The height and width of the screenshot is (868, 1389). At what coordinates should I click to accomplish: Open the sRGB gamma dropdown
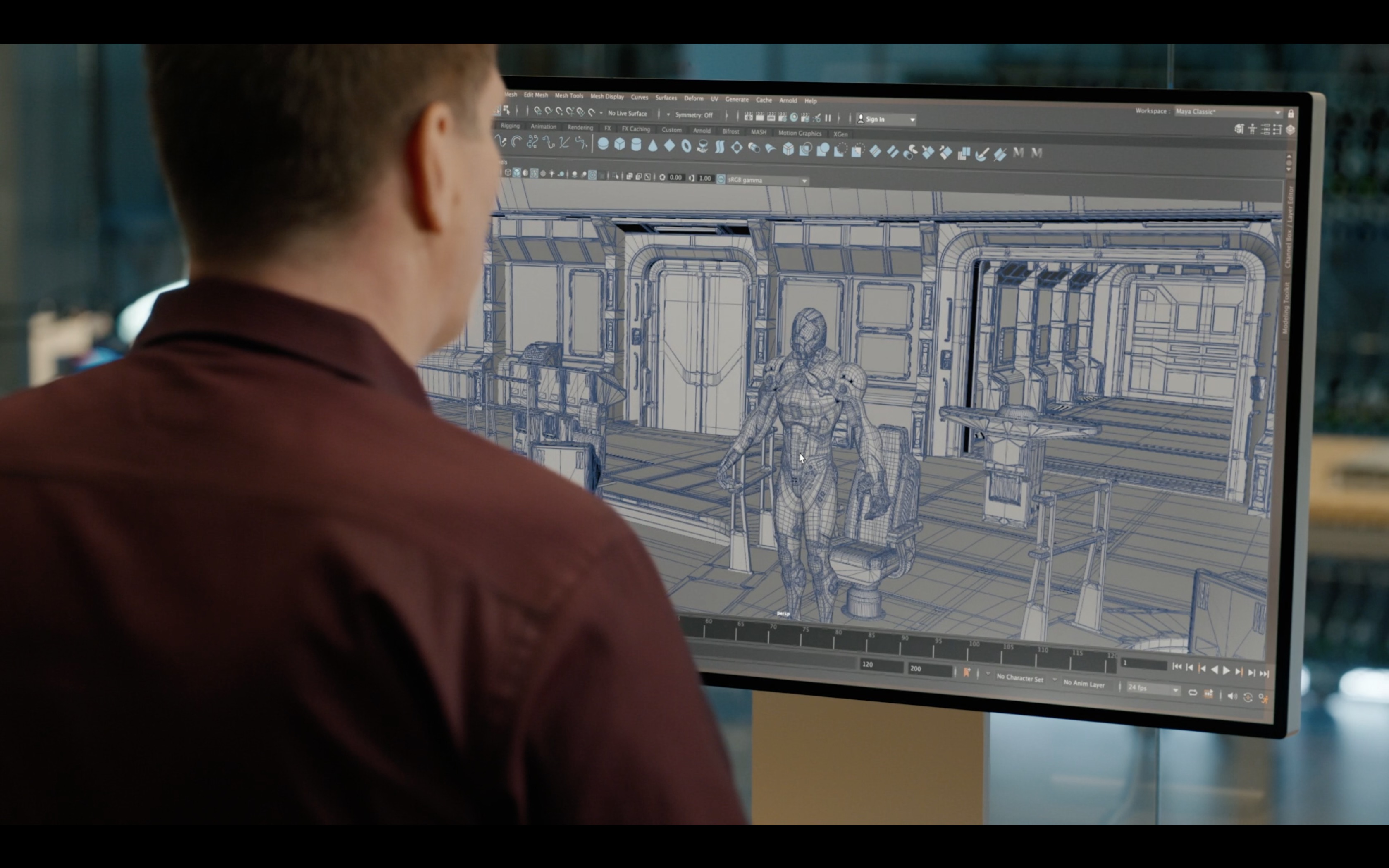pyautogui.click(x=768, y=180)
